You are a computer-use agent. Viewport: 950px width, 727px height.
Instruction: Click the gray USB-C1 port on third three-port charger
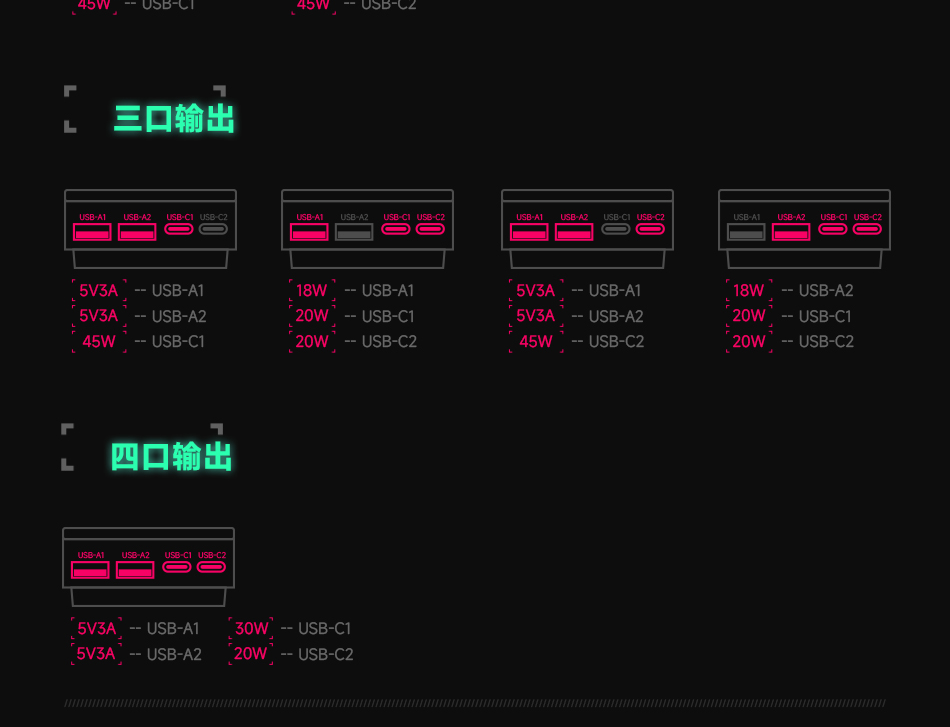click(617, 229)
